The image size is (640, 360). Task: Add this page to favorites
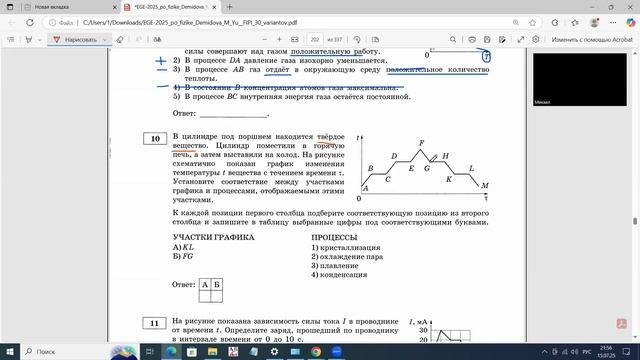(532, 22)
